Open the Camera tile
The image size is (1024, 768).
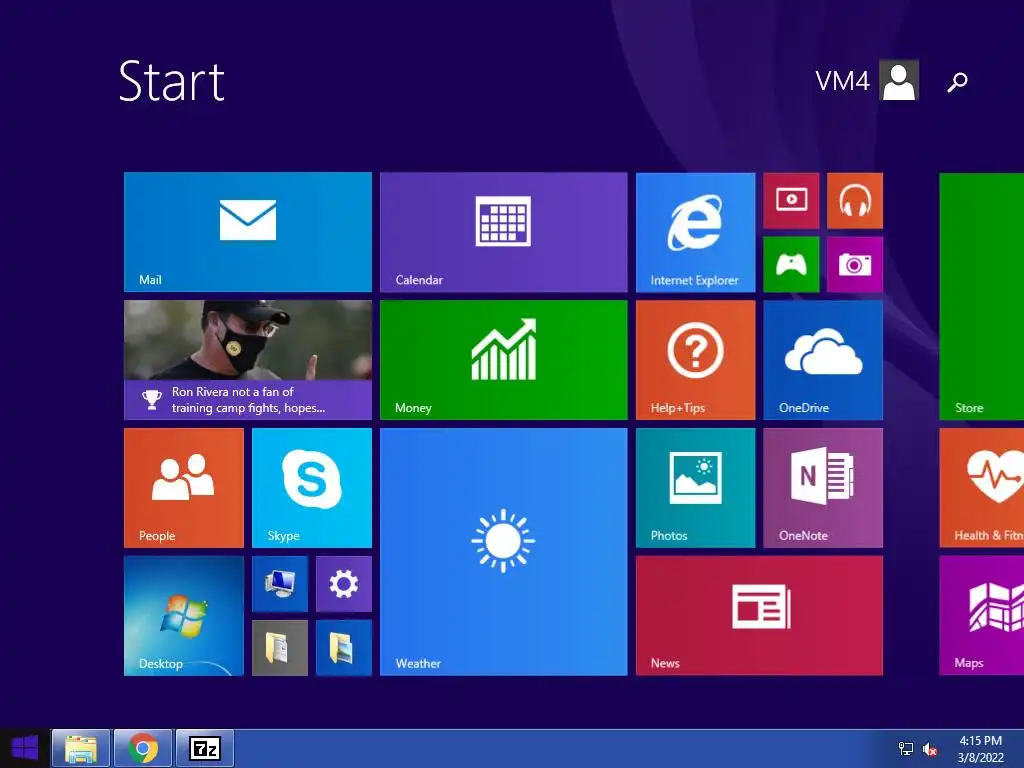pyautogui.click(x=855, y=264)
